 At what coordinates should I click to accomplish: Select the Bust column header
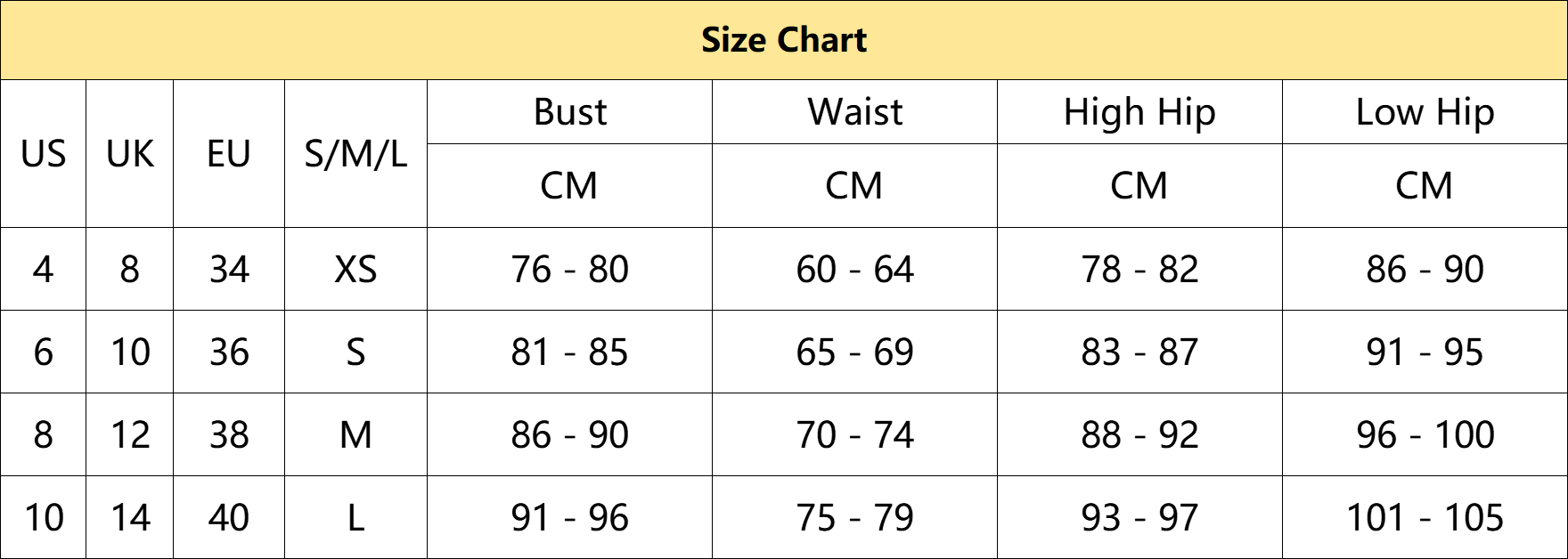(x=569, y=112)
